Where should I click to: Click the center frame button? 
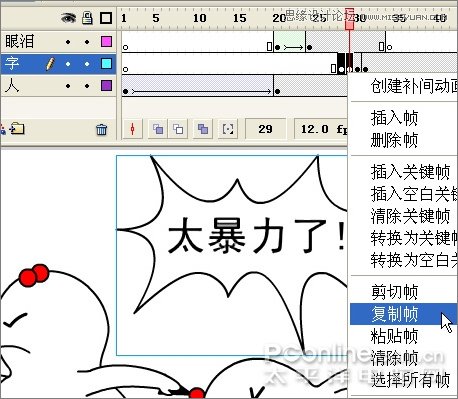coord(133,129)
